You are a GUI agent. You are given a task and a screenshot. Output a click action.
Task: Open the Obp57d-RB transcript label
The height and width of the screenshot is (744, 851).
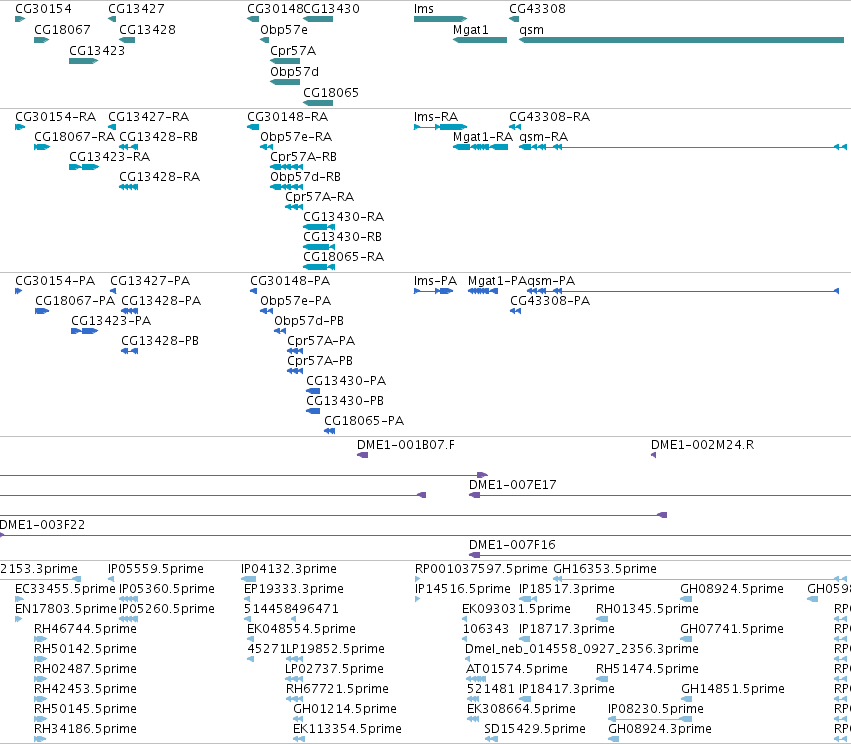pyautogui.click(x=306, y=177)
